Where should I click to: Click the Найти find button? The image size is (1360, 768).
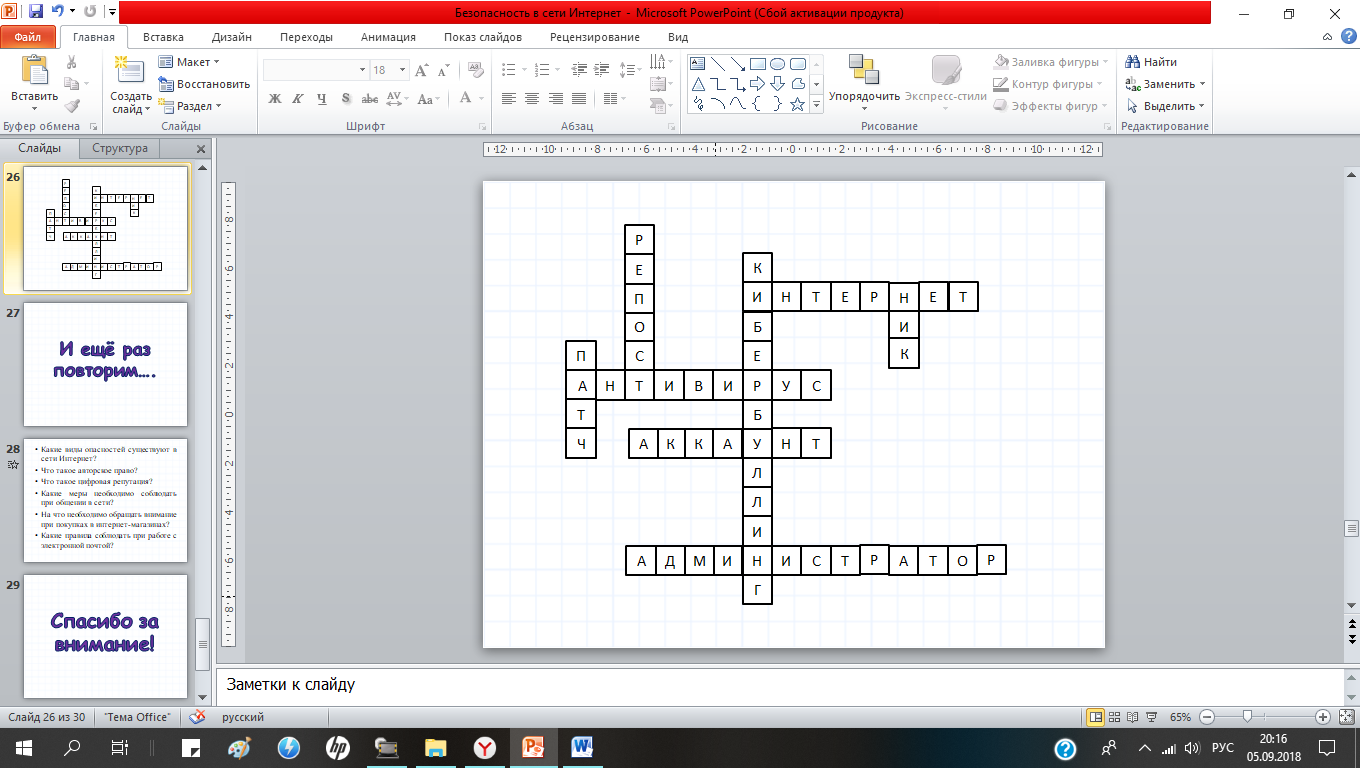[1151, 62]
